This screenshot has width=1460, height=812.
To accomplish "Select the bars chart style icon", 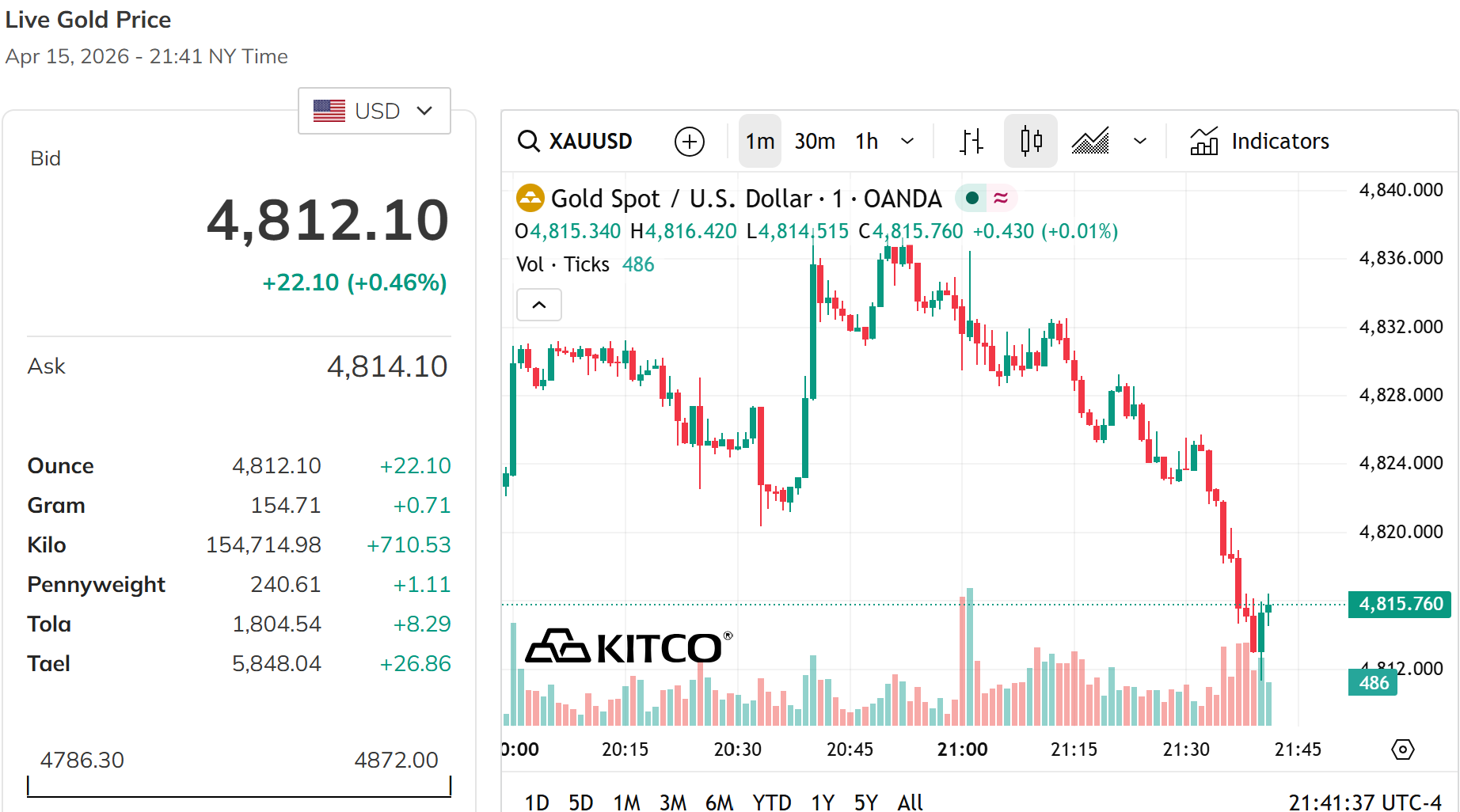I will [x=971, y=141].
